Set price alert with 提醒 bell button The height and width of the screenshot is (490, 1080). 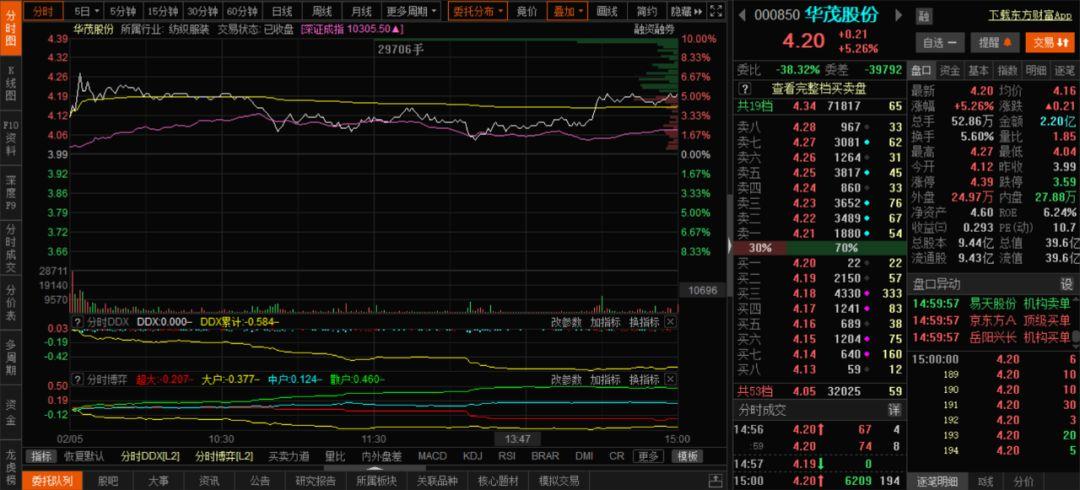point(995,43)
